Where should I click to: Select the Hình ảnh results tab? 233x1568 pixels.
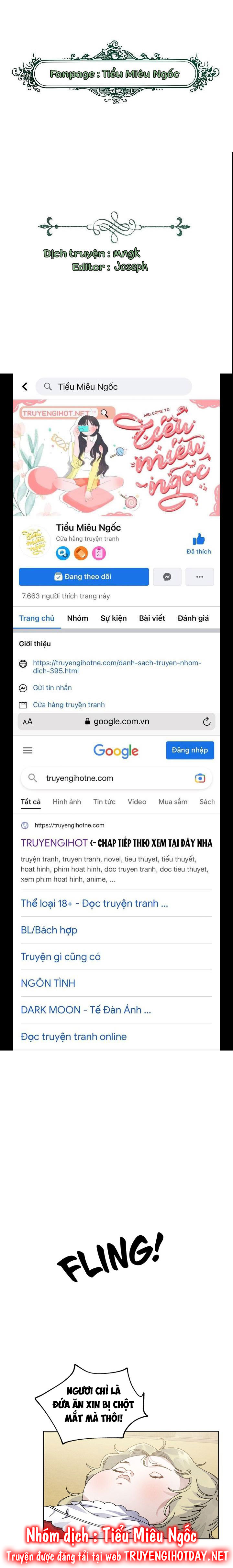67,802
